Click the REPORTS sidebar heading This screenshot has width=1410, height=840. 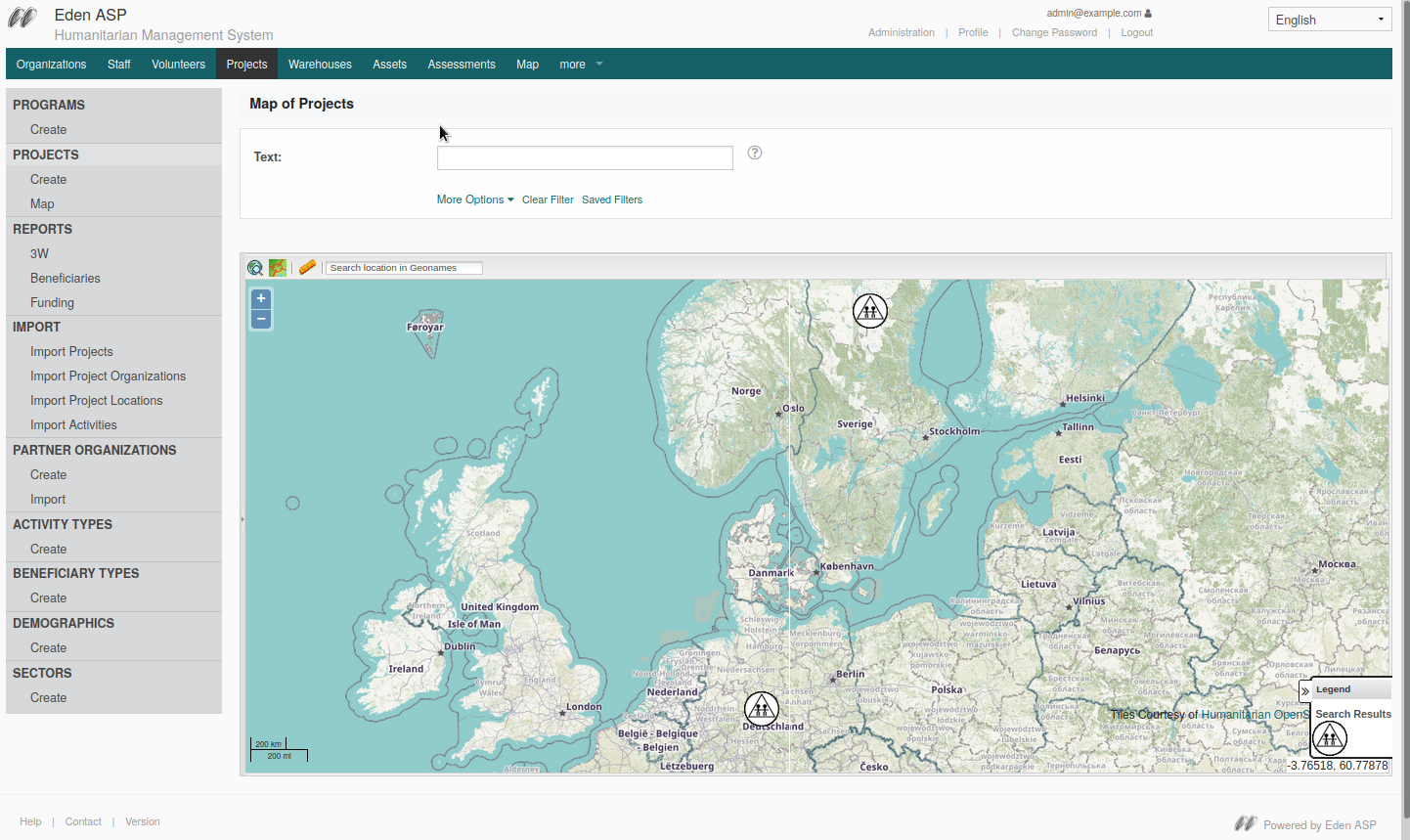point(43,229)
